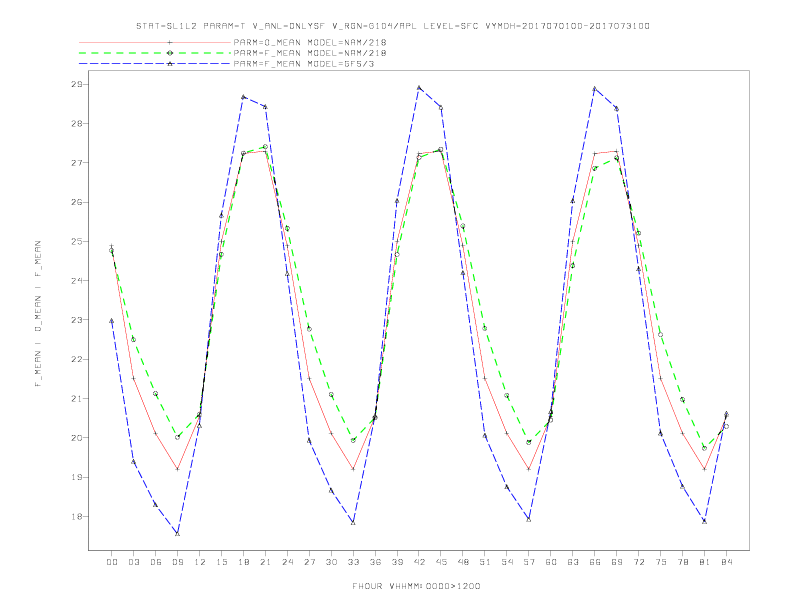792x612 pixels.
Task: Click the x-axis tick label 00
Action: 112,562
